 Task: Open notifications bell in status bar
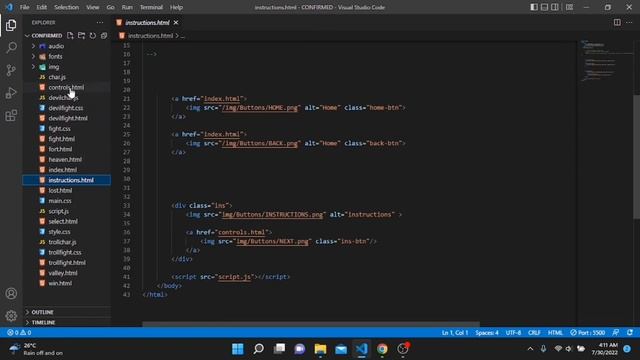pyautogui.click(x=630, y=333)
